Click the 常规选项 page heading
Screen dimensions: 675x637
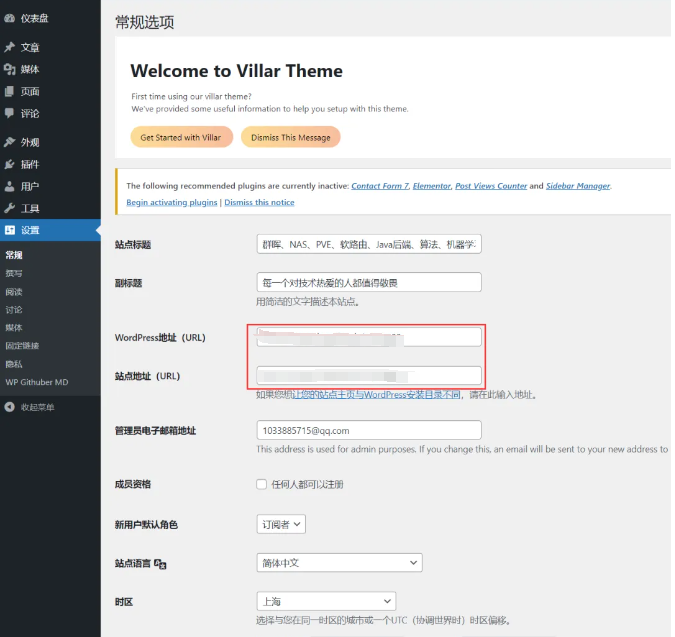(145, 22)
